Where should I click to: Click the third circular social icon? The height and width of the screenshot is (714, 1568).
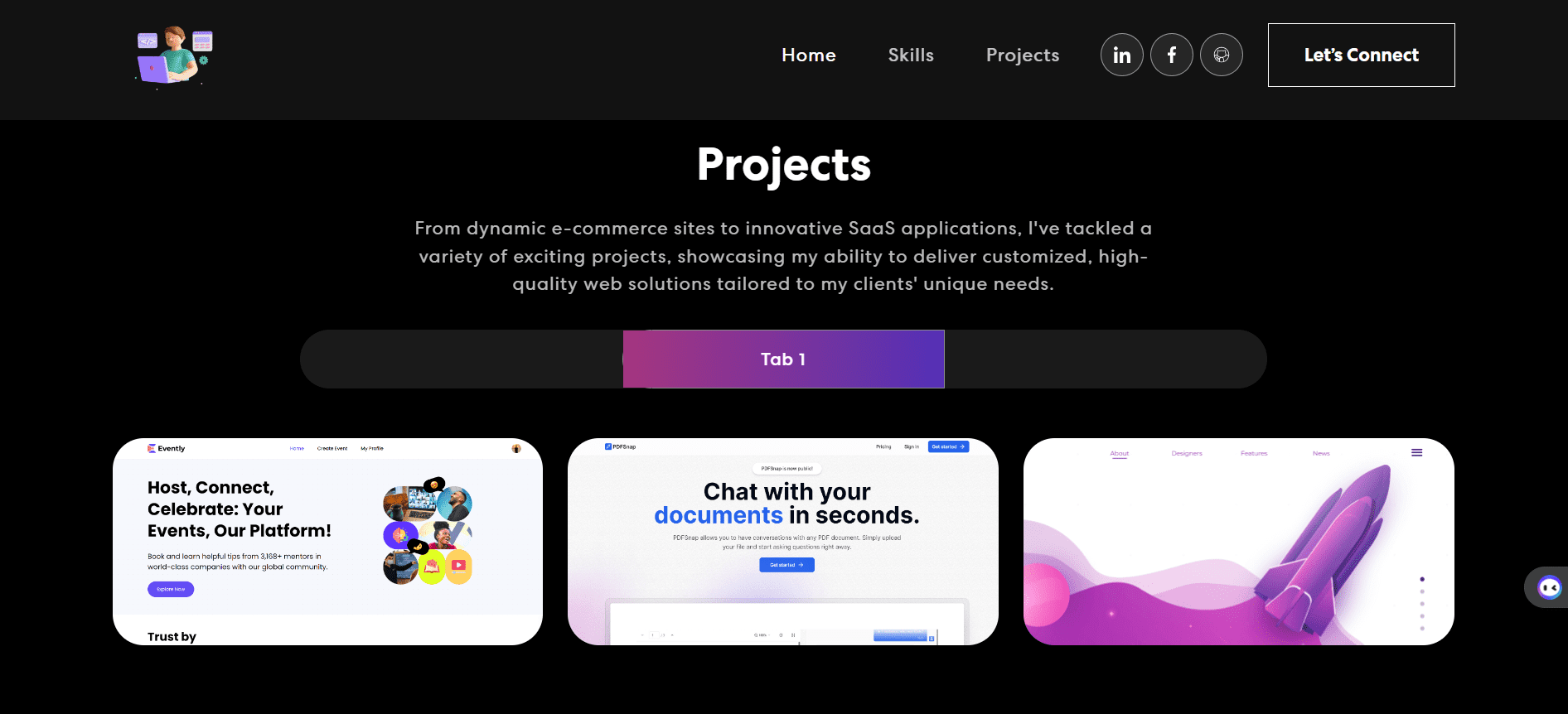(x=1221, y=55)
